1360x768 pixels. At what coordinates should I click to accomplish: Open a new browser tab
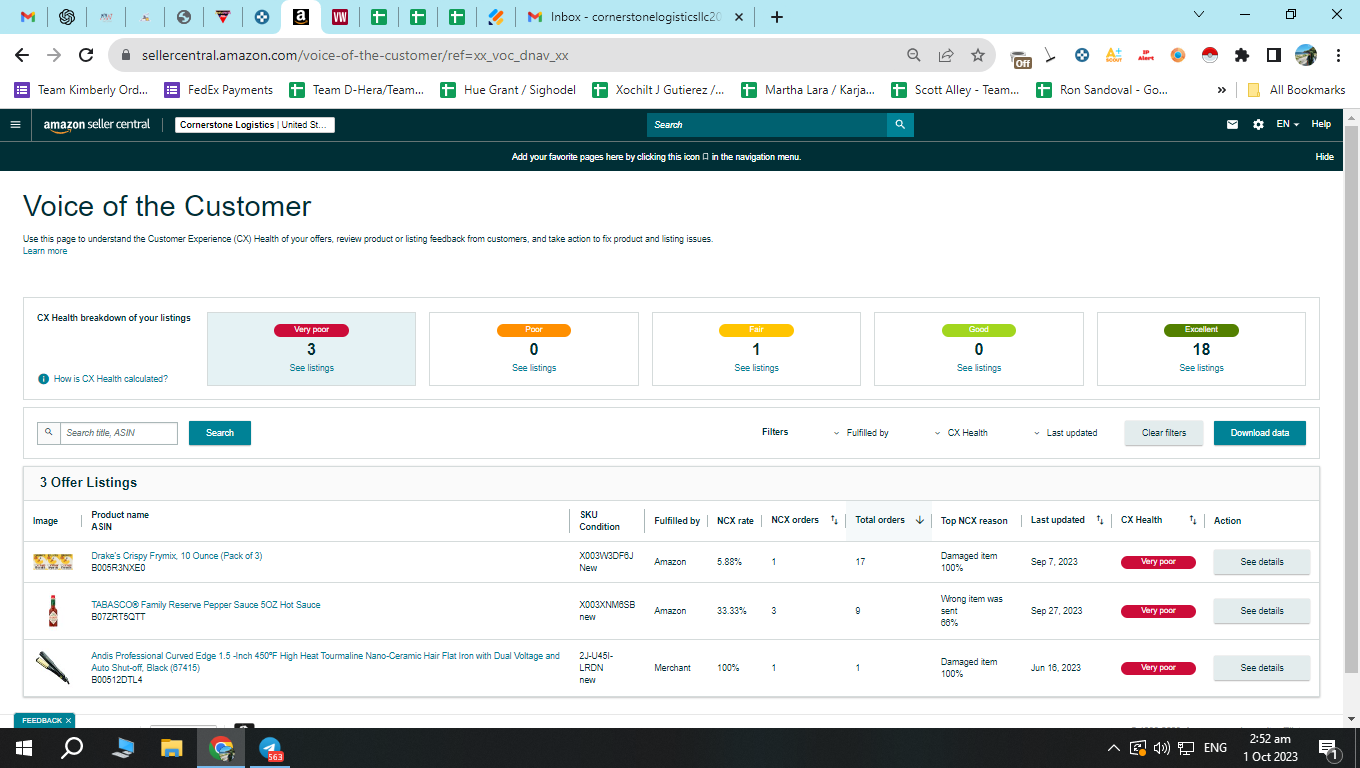pos(777,17)
